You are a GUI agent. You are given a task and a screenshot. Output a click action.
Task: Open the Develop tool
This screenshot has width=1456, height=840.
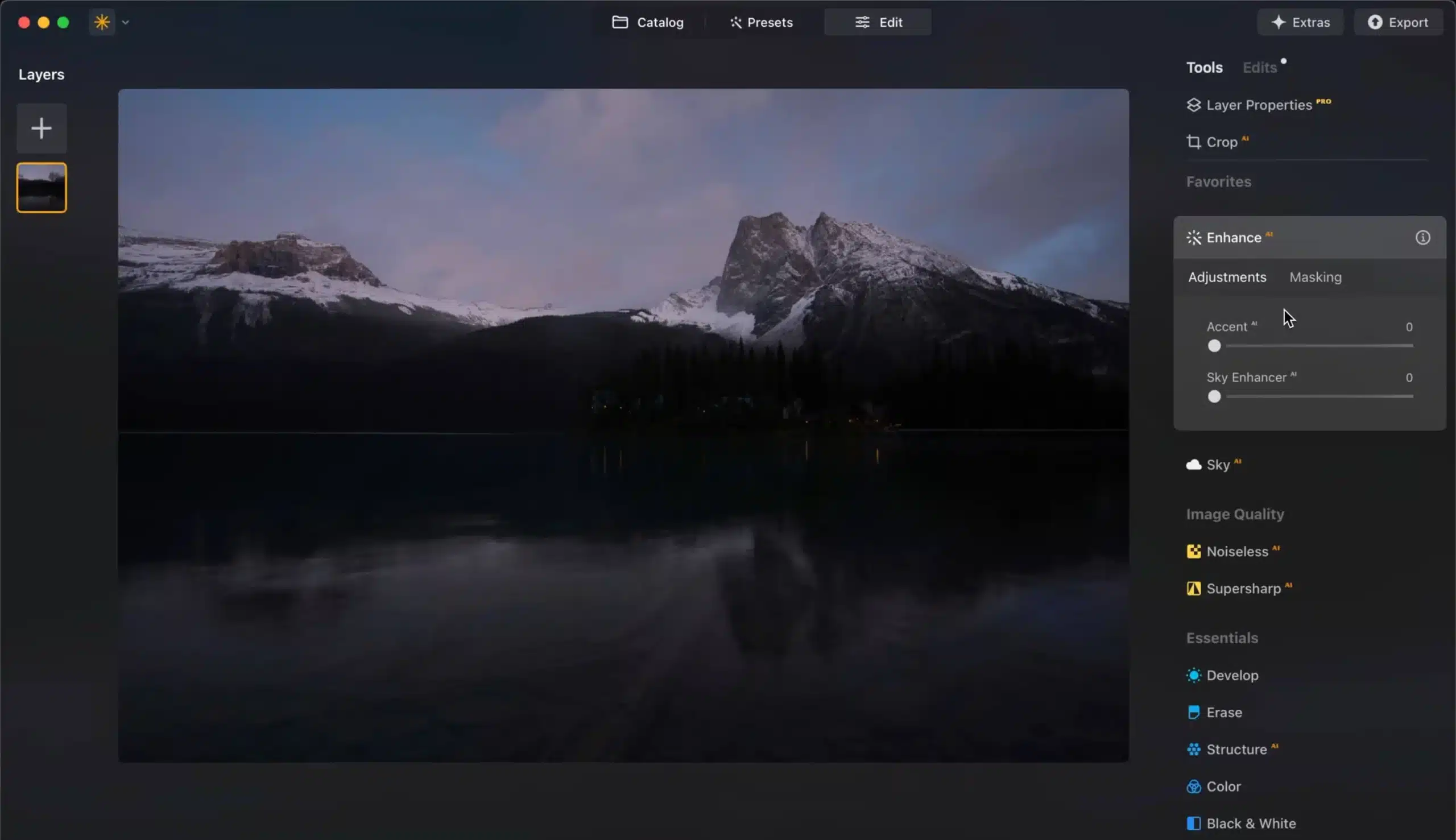click(1232, 675)
